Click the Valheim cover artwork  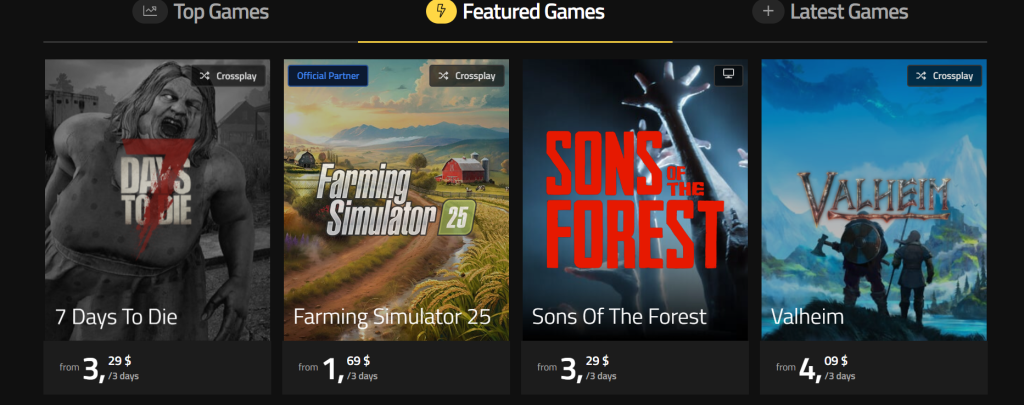(x=874, y=190)
